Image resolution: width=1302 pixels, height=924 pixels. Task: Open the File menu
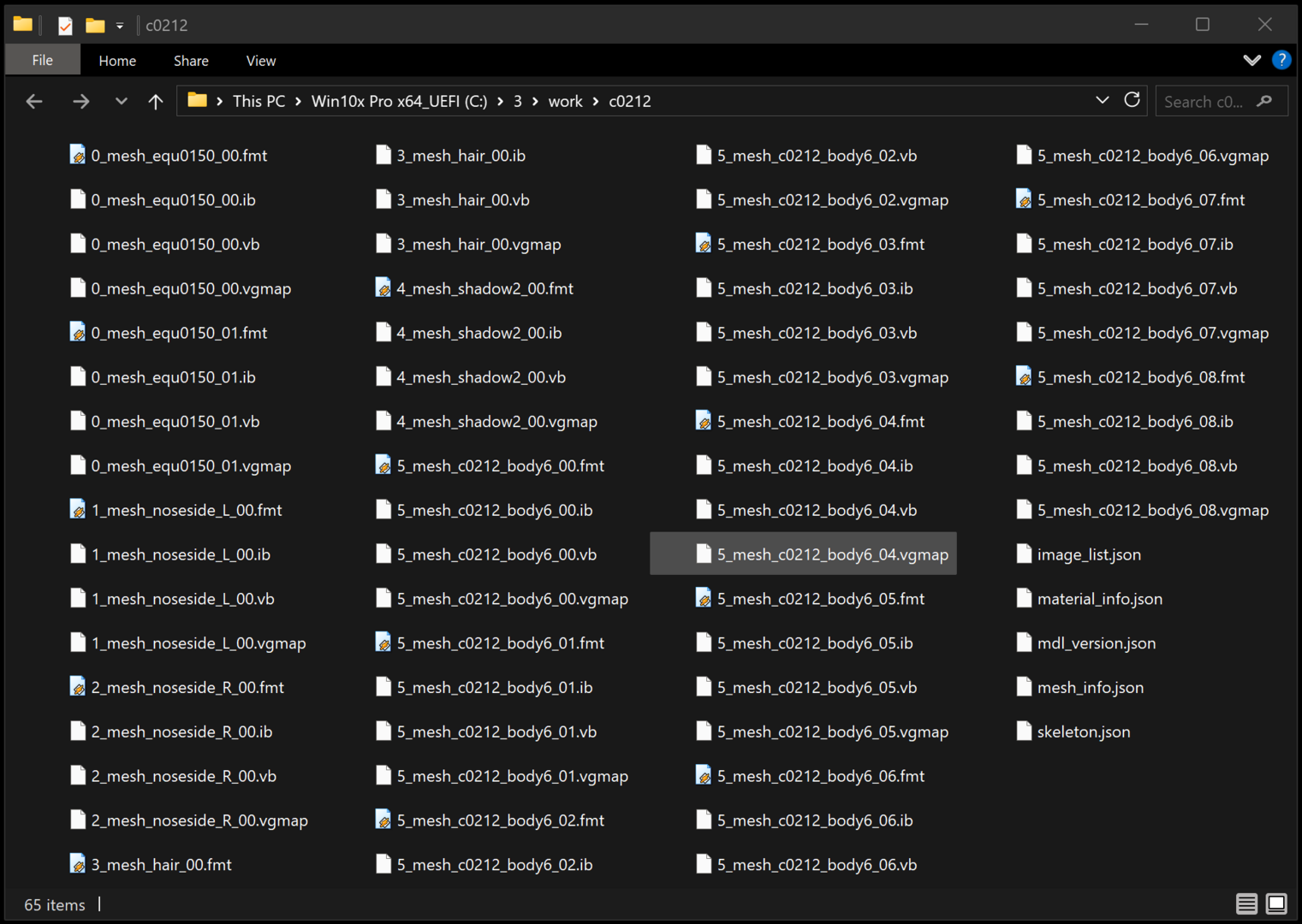42,61
